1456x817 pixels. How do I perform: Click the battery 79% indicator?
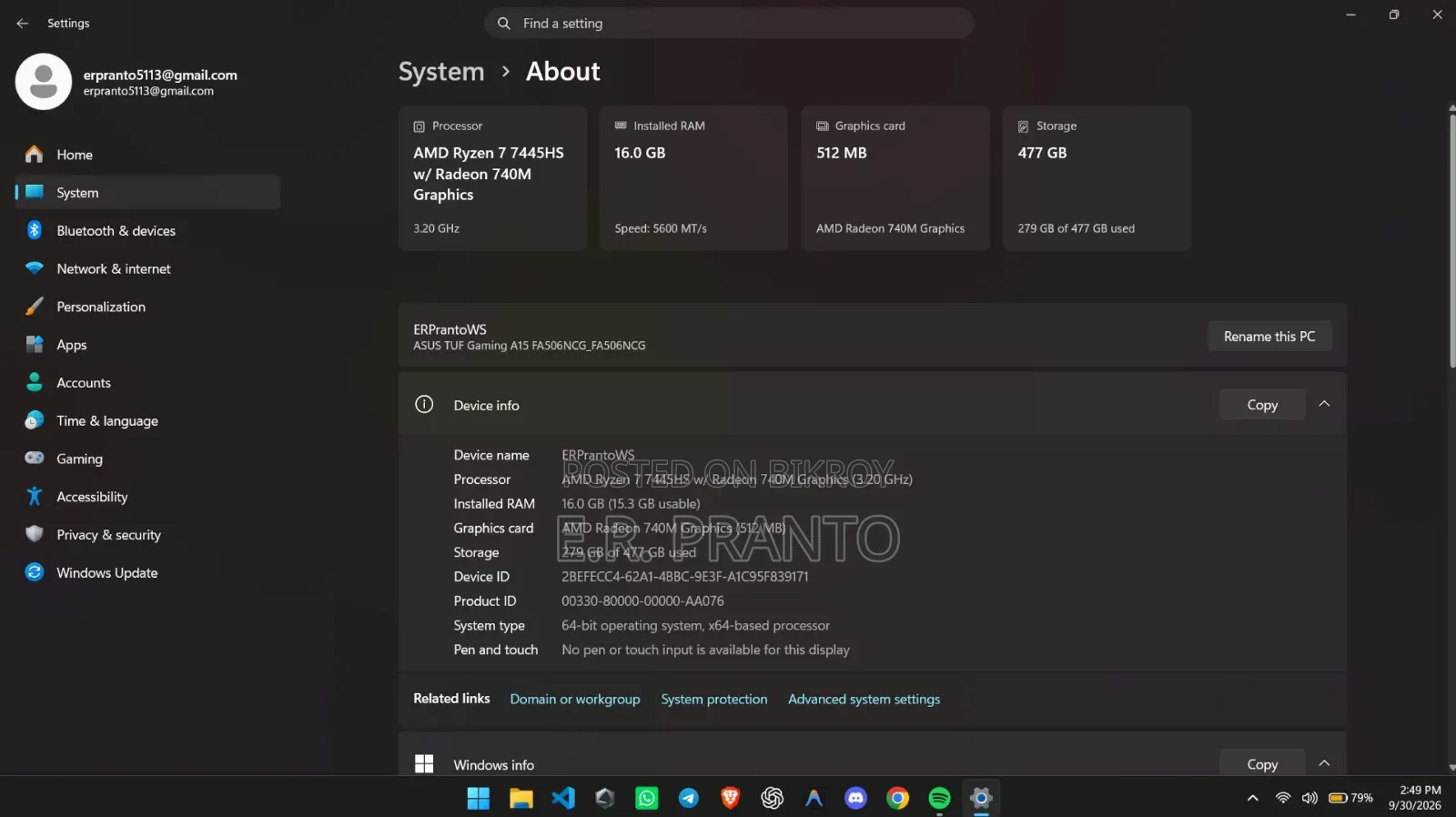click(x=1350, y=798)
